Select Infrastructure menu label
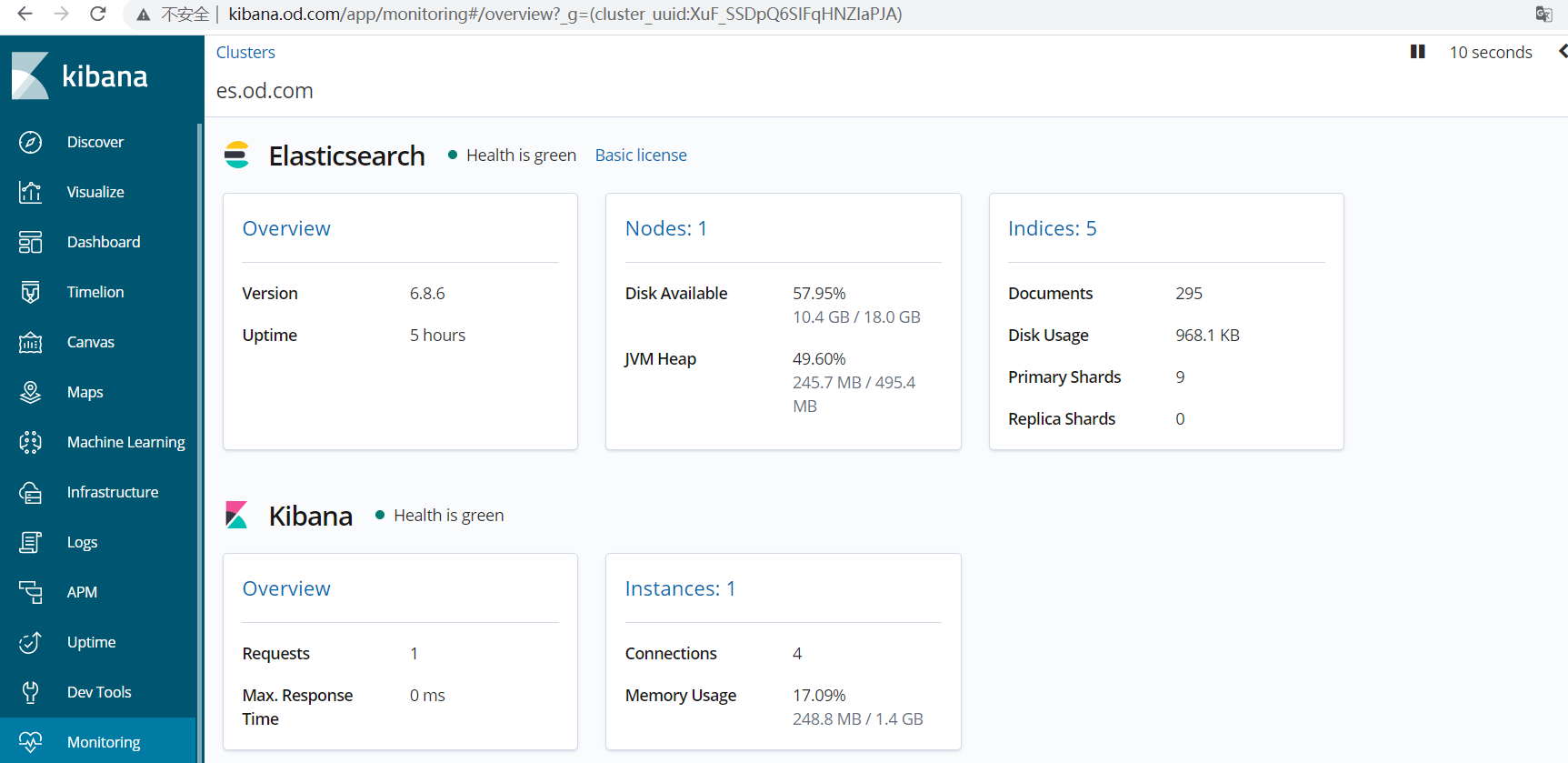This screenshot has height=763, width=1568. point(113,492)
